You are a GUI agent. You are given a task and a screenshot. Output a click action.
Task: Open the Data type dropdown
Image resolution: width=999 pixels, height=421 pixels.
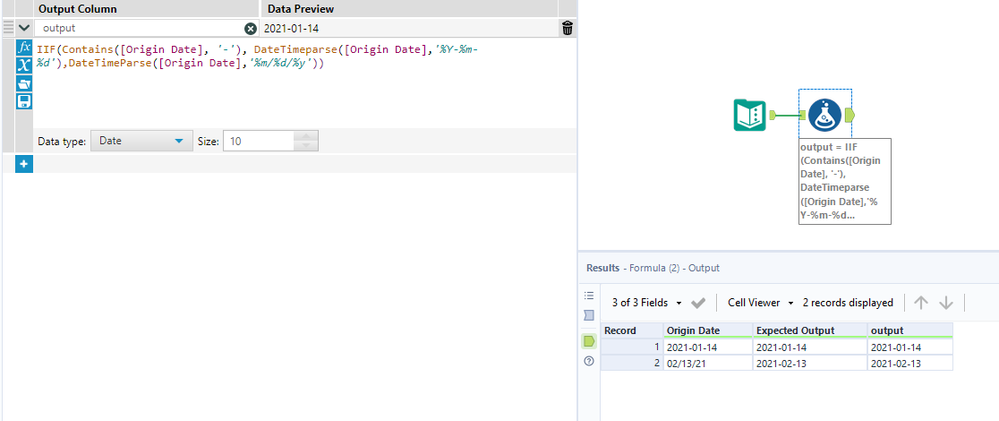pos(141,141)
